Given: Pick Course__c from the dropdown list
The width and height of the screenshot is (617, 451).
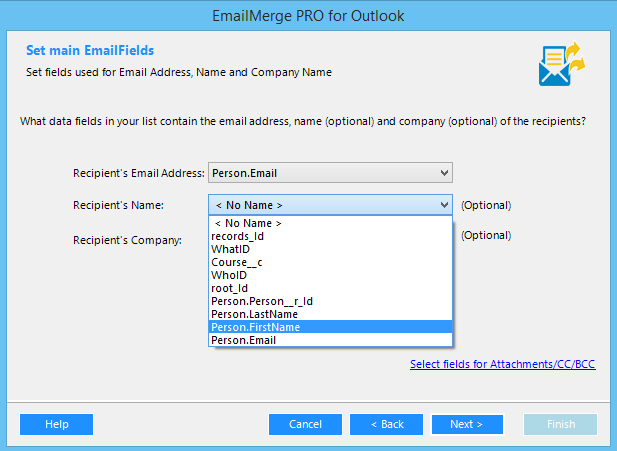Looking at the screenshot, I should (330, 262).
